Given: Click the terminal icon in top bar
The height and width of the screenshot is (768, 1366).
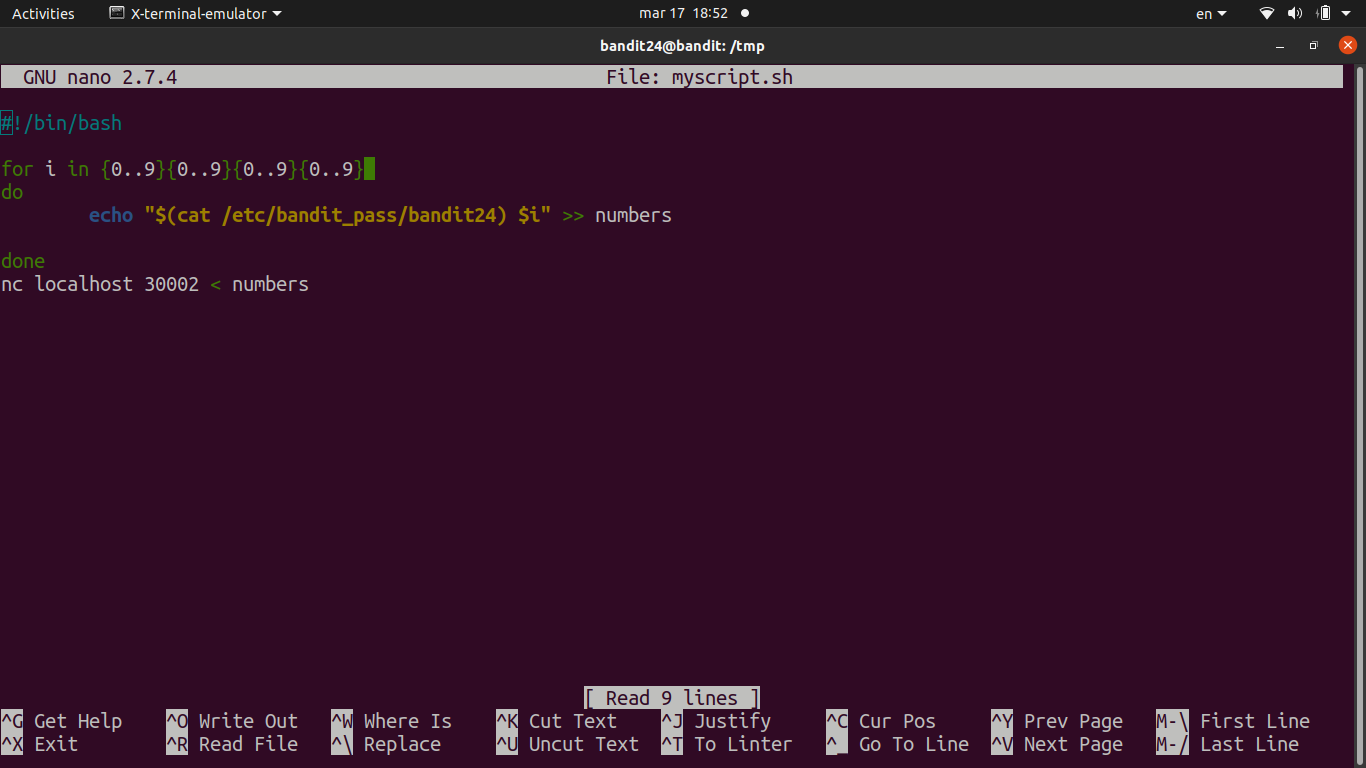Looking at the screenshot, I should (x=116, y=14).
